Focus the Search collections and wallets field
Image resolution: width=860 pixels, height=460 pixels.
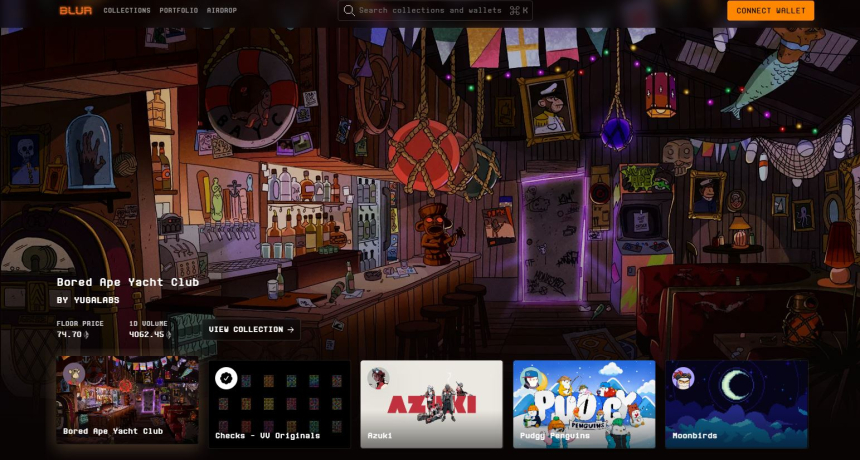[x=430, y=11]
